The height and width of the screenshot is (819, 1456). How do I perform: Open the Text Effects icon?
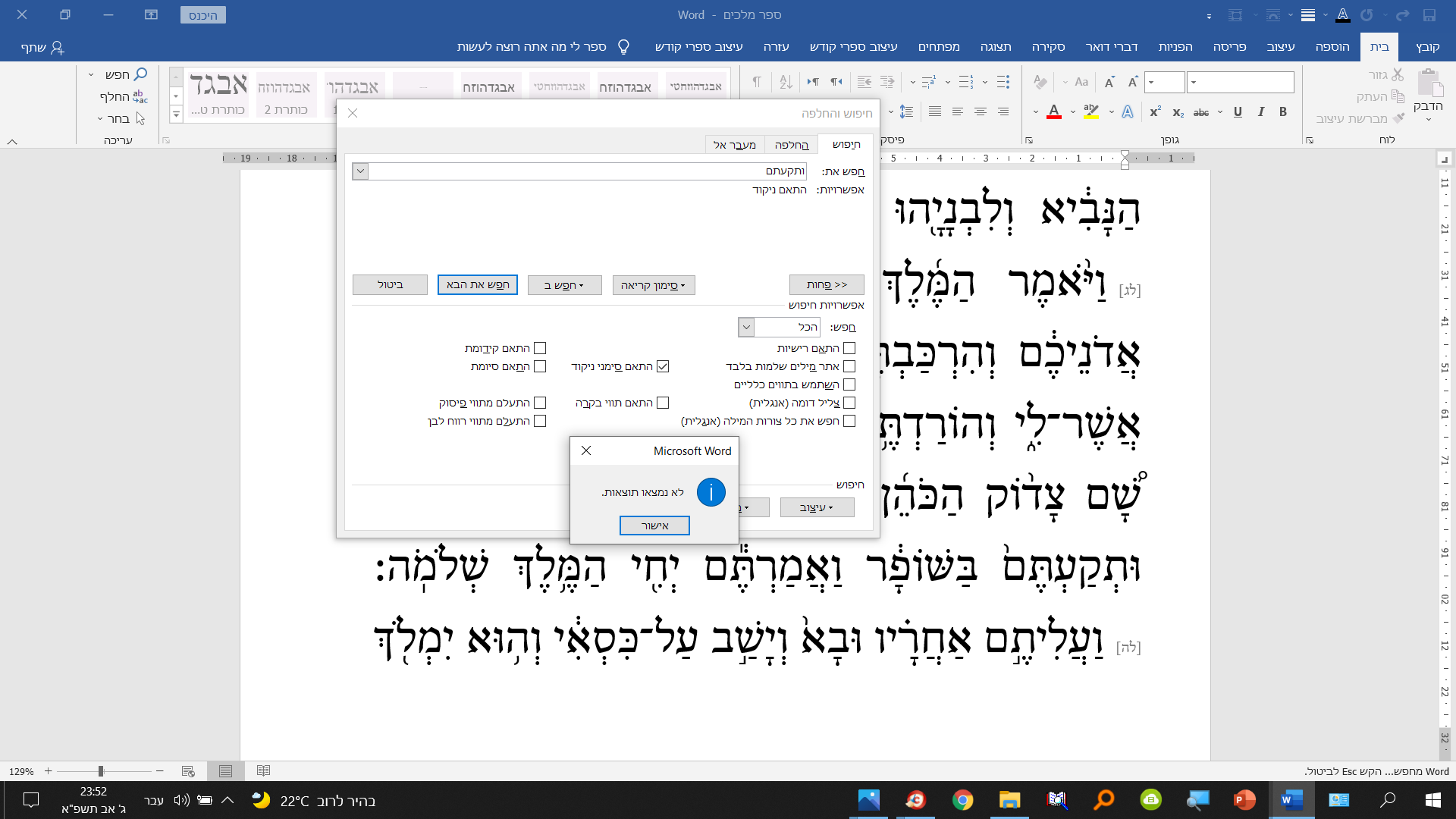[1128, 111]
